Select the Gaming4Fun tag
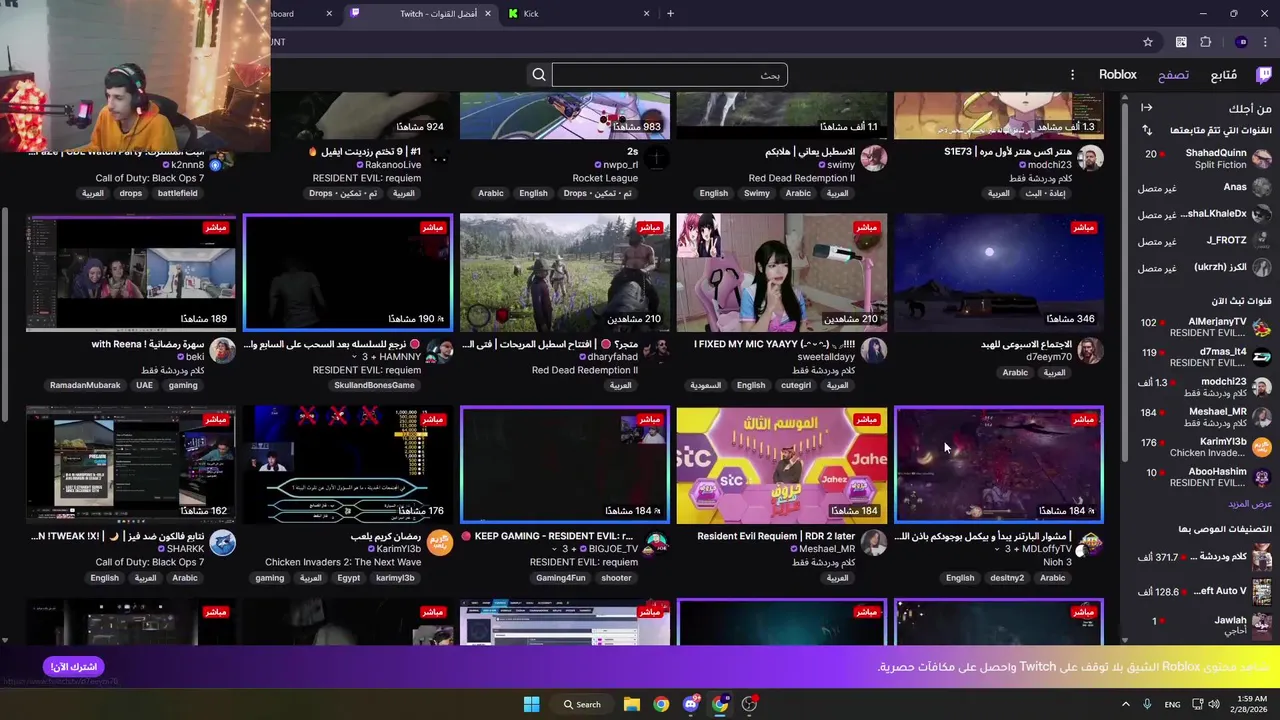Screen dimensions: 1280x720 tap(561, 578)
